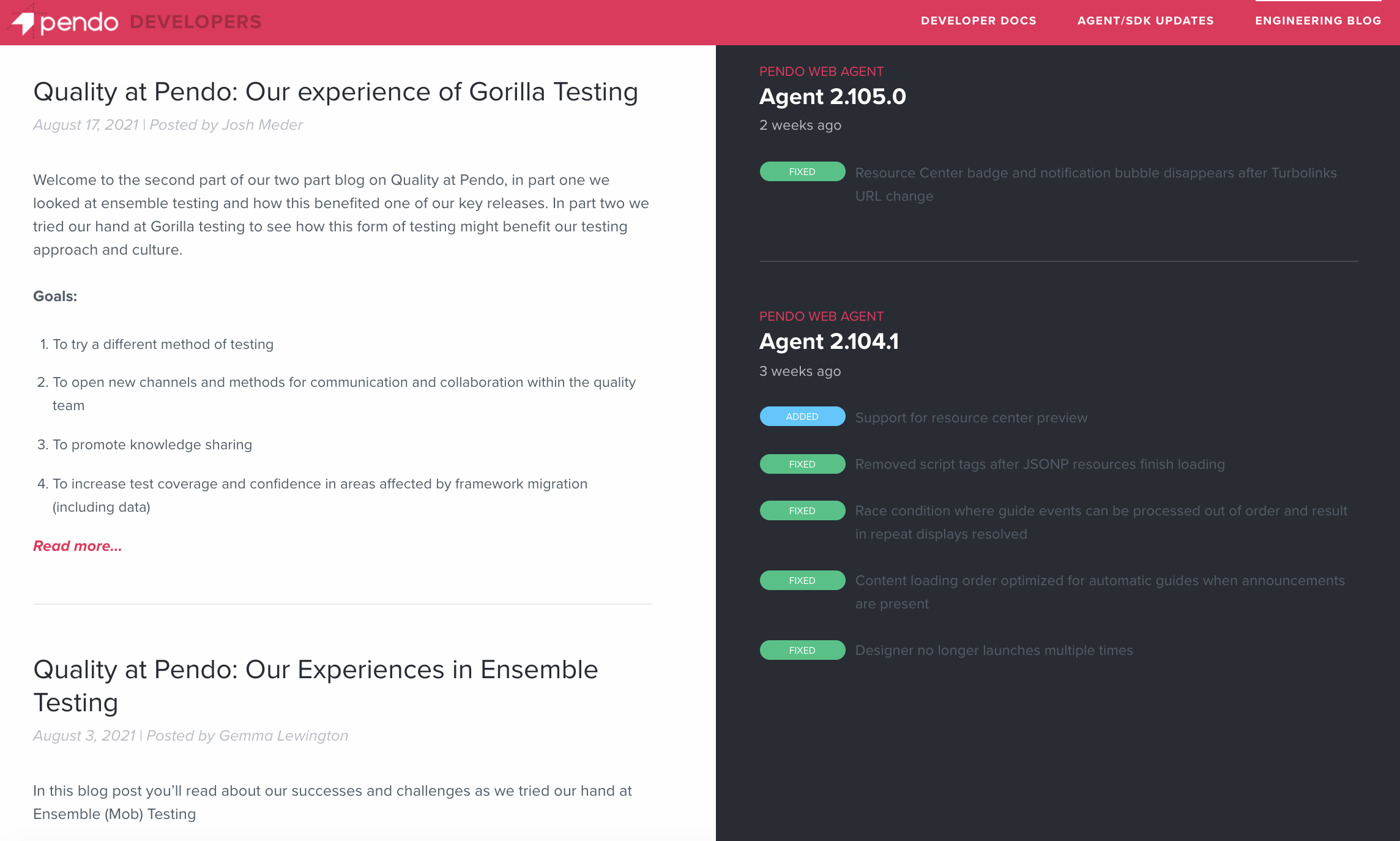This screenshot has height=841, width=1400.
Task: Select the Engineering Blog tab
Action: coord(1318,21)
